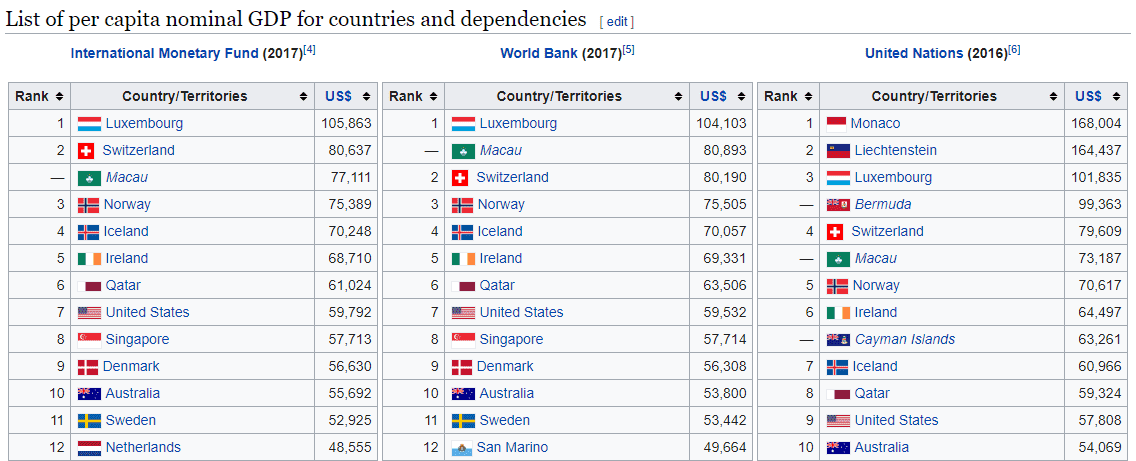Open US$ header link in IMF table
This screenshot has height=461, width=1136.
pos(338,96)
